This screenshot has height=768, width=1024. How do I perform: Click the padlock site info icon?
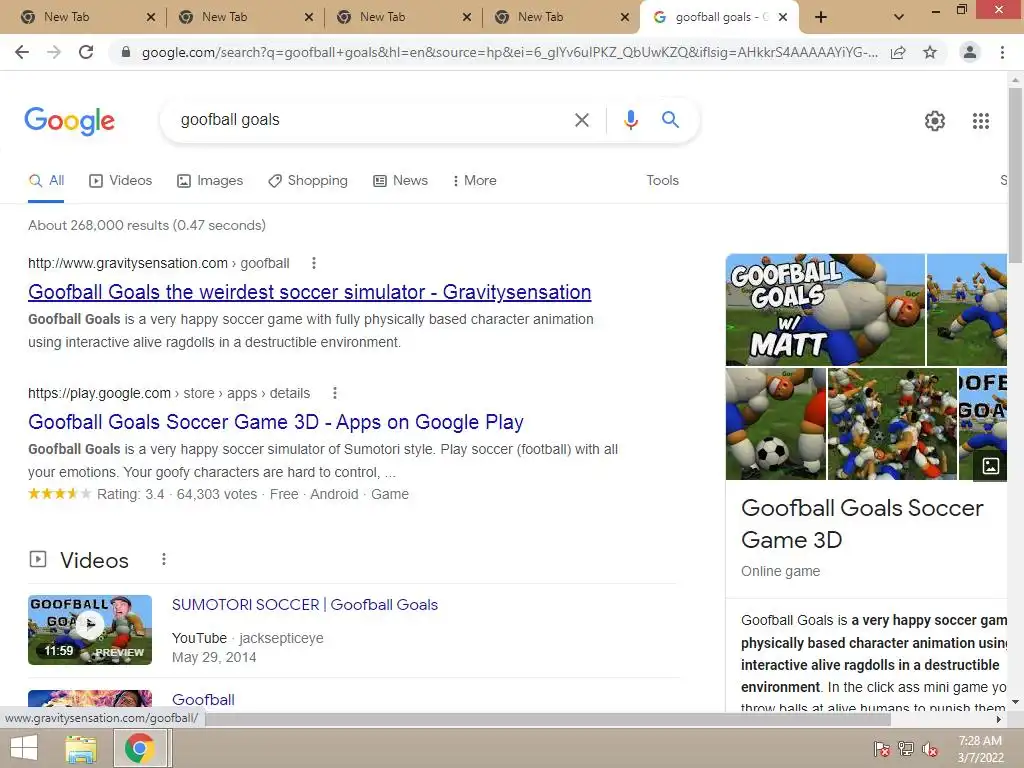(126, 52)
